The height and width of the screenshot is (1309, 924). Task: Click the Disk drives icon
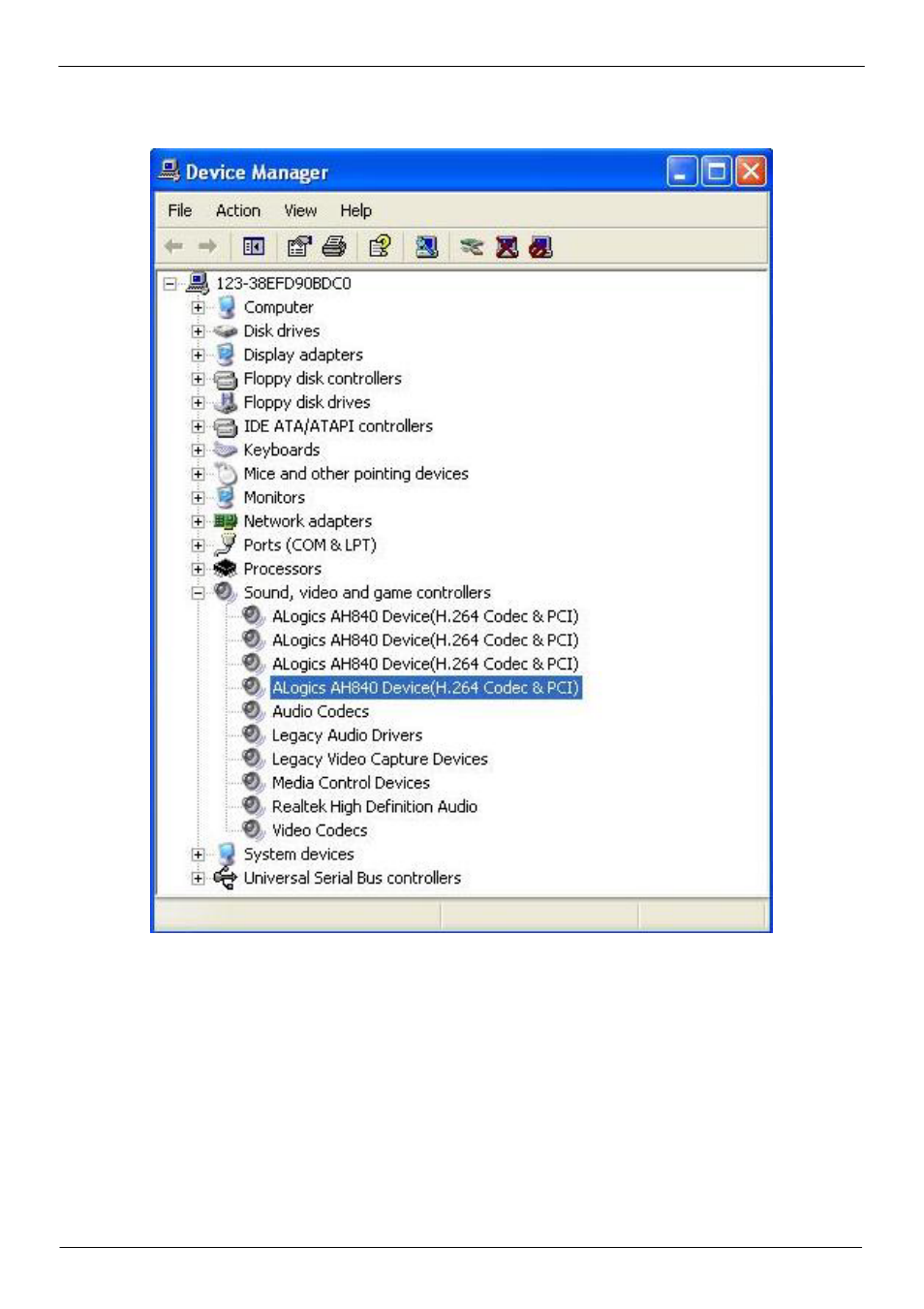click(x=226, y=331)
